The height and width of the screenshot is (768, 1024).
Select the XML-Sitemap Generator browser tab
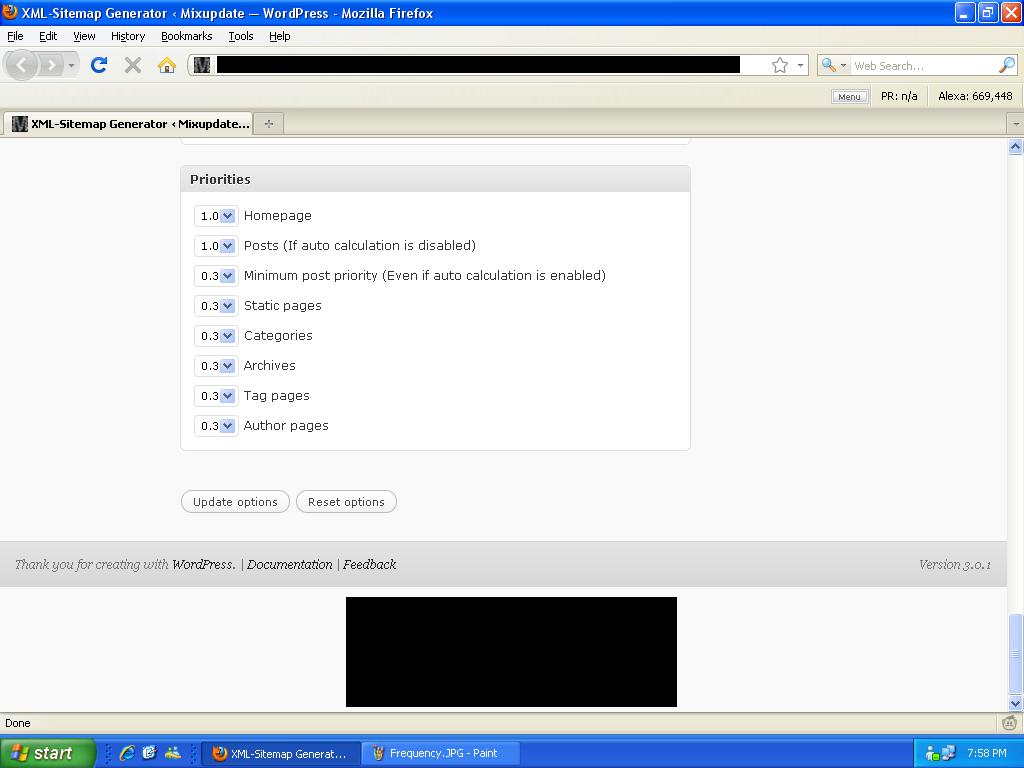(x=128, y=123)
